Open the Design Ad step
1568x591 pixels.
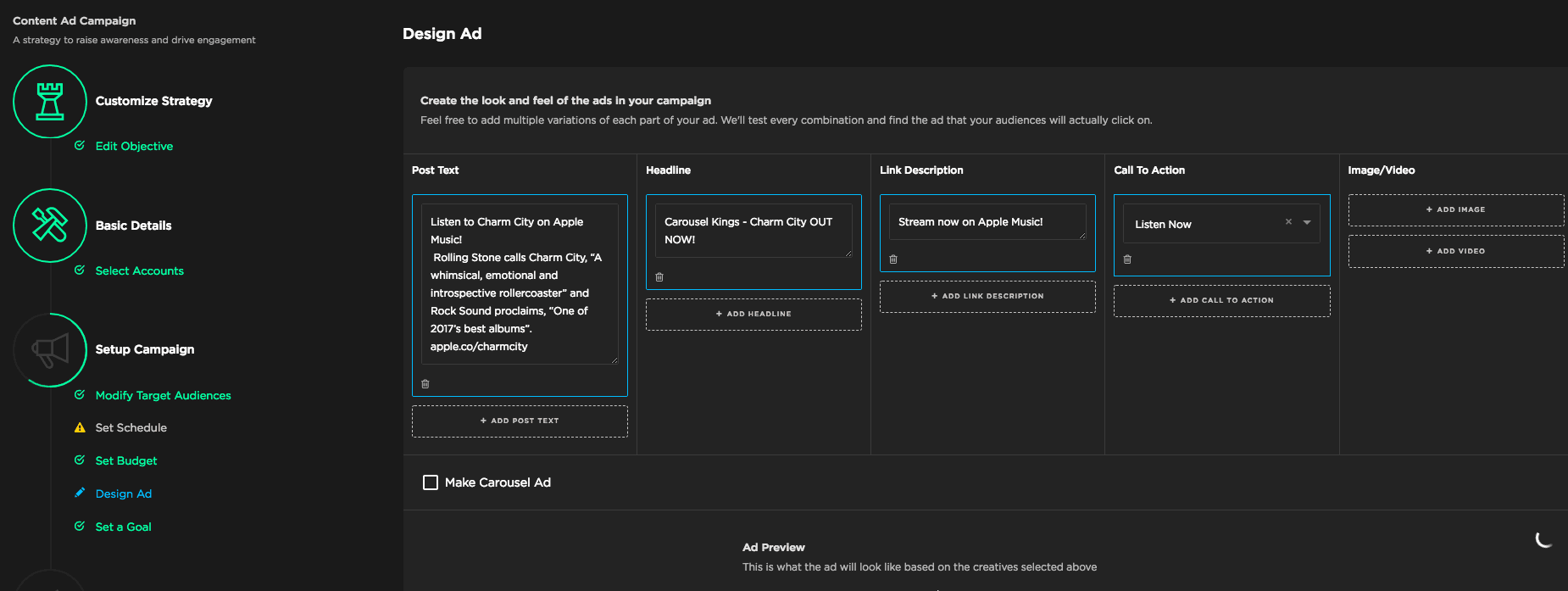[x=124, y=493]
